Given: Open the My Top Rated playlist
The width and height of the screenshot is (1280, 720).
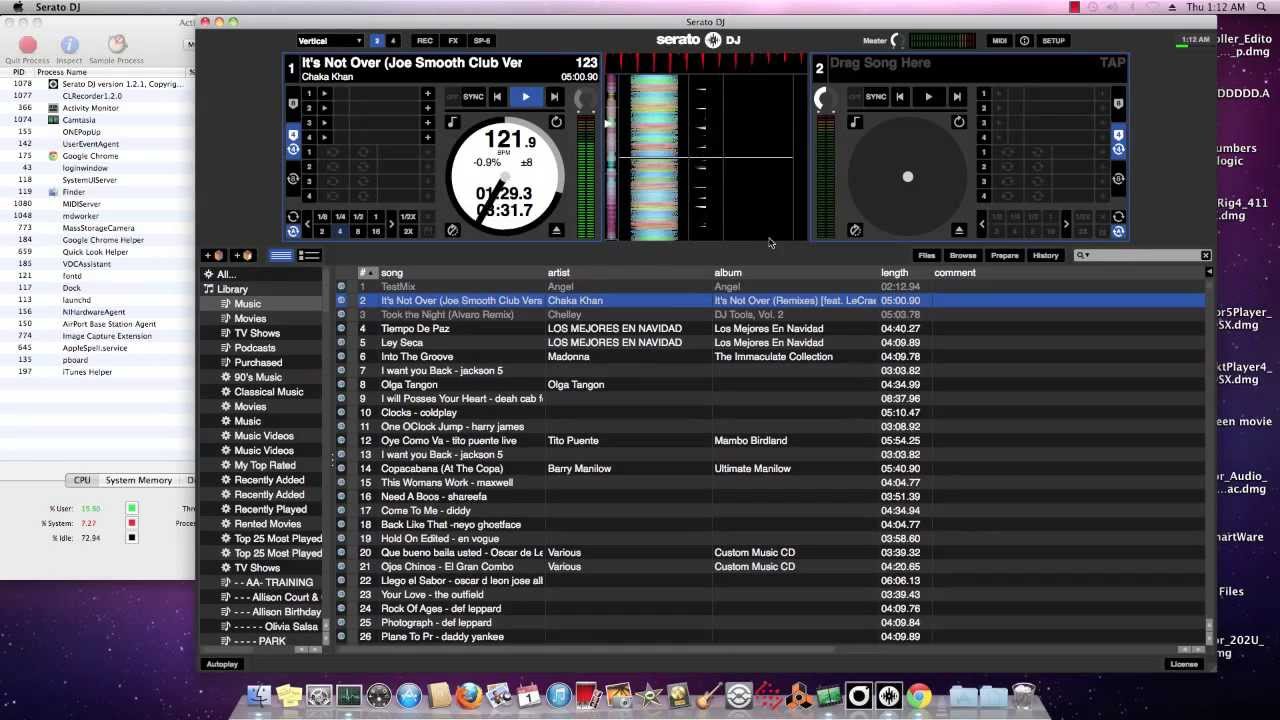Looking at the screenshot, I should [265, 465].
